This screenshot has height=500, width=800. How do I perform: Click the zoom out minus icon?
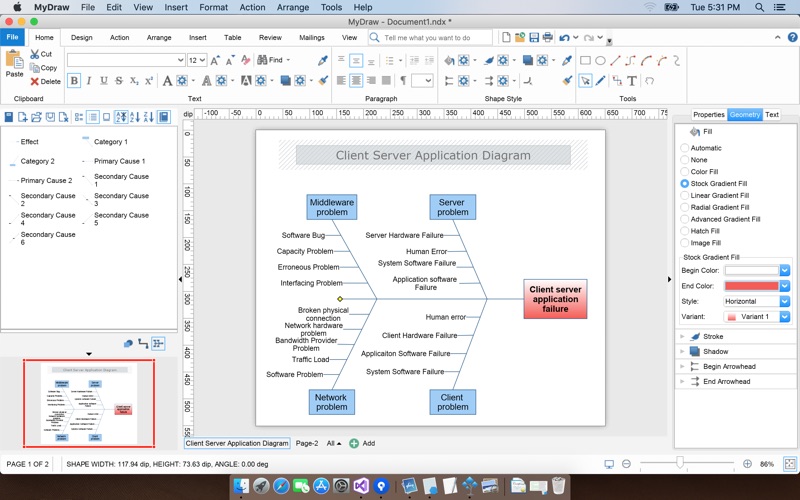pos(626,464)
